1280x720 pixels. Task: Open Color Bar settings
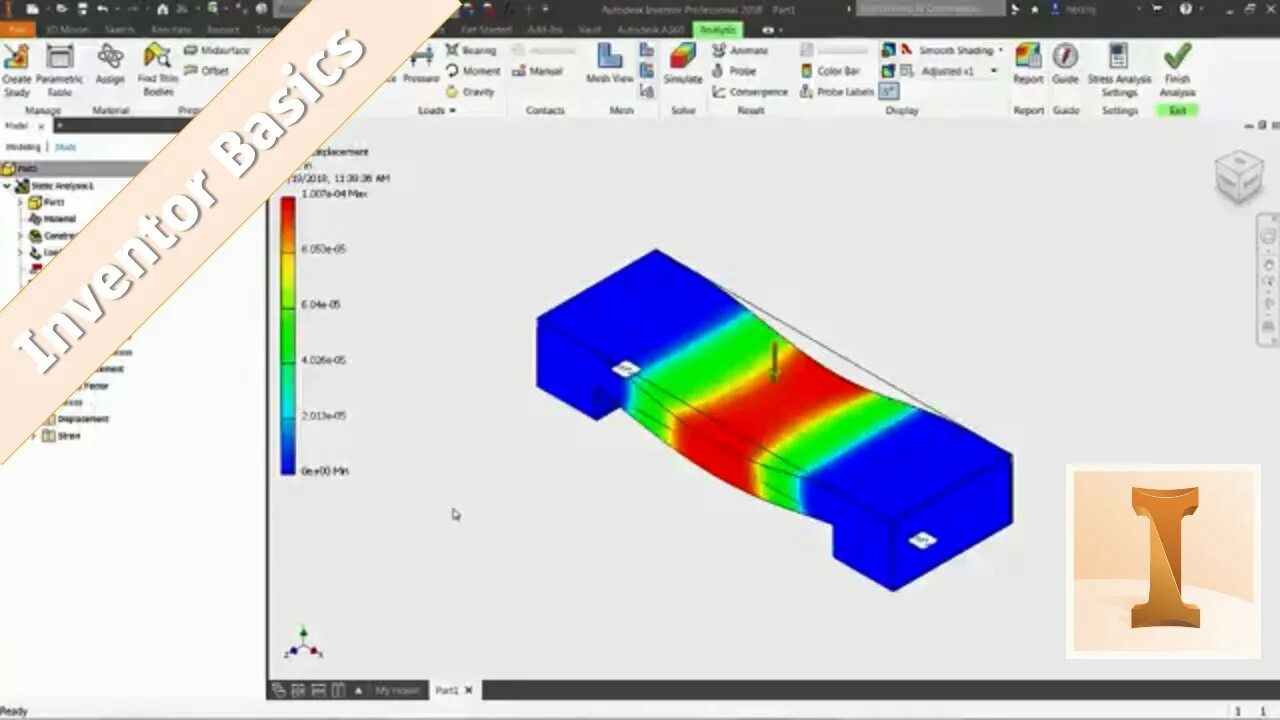(830, 71)
